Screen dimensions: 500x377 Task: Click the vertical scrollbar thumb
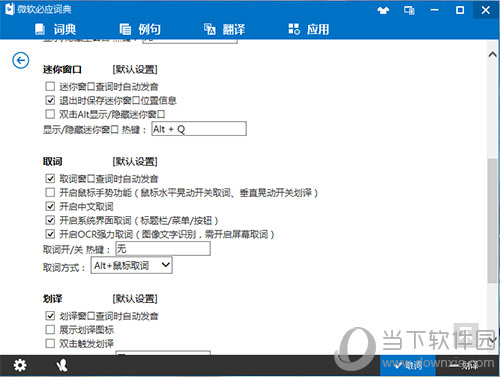click(x=492, y=221)
